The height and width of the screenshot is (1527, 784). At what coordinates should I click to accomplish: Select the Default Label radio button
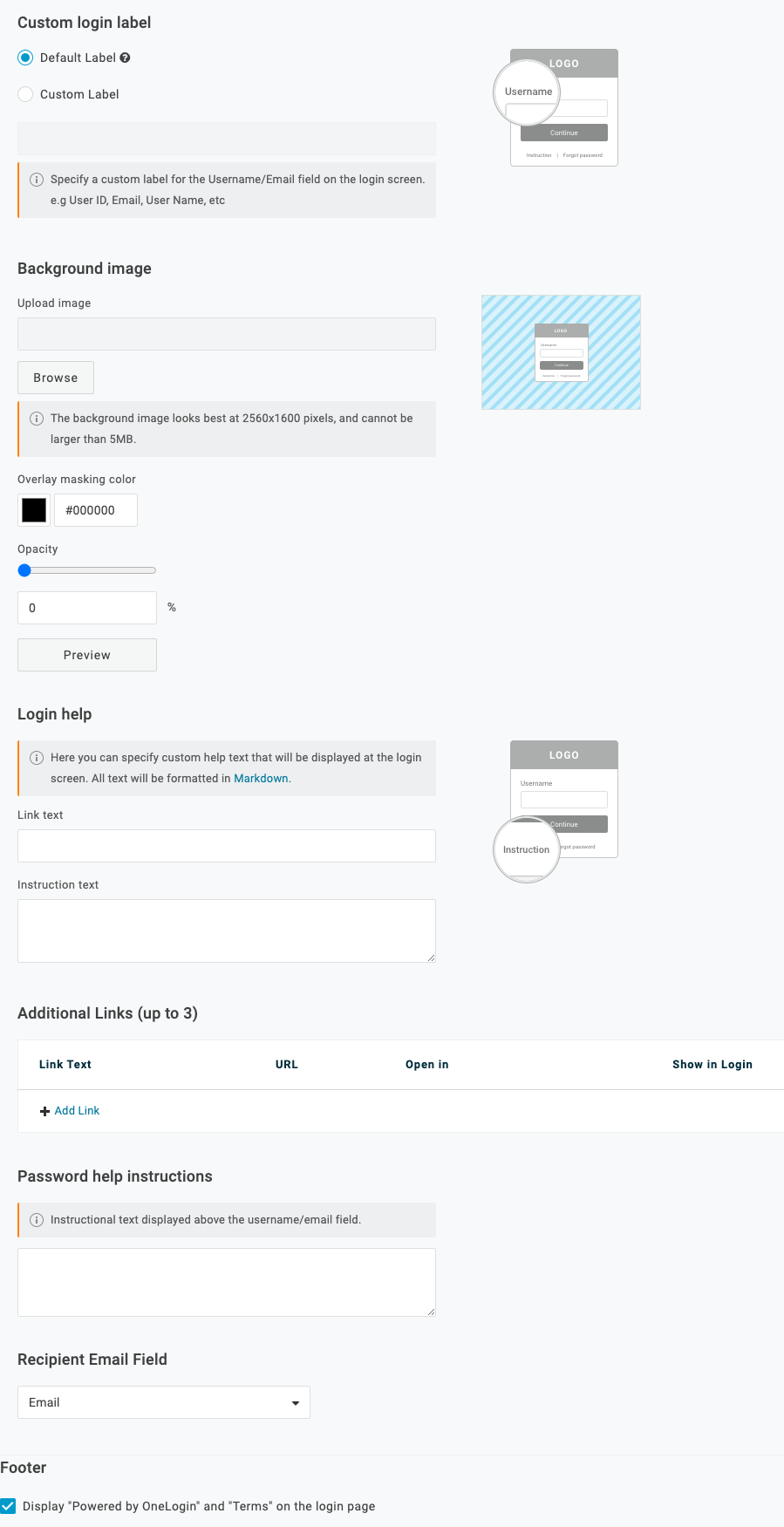click(x=25, y=58)
